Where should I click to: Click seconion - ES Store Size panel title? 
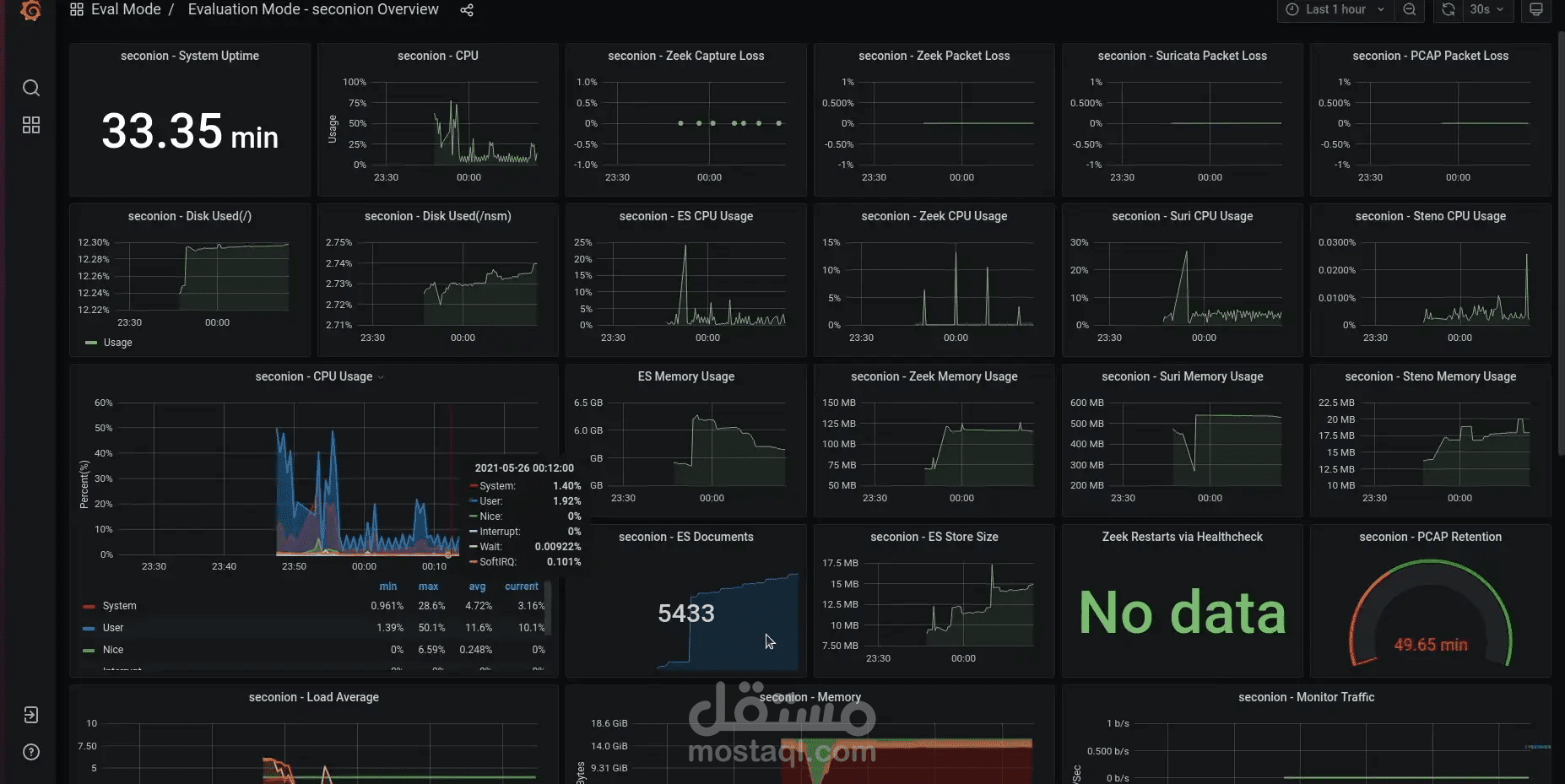click(934, 537)
